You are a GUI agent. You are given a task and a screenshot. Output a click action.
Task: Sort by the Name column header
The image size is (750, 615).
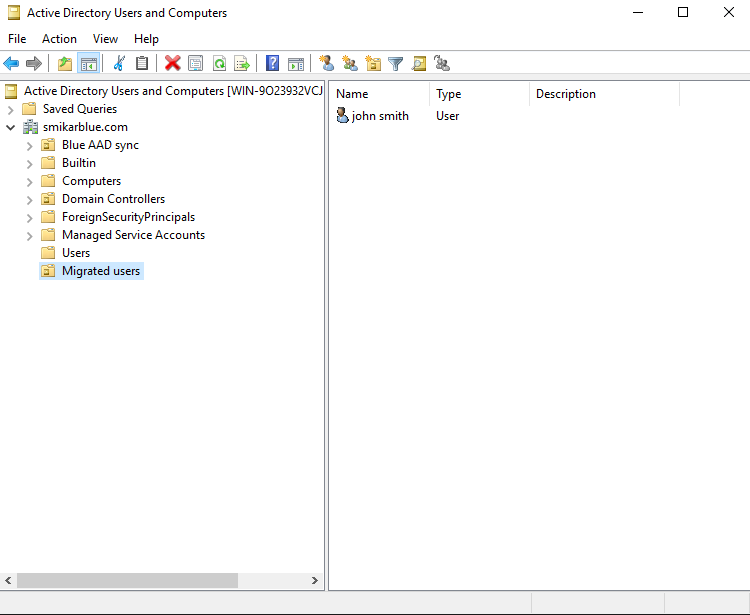381,94
